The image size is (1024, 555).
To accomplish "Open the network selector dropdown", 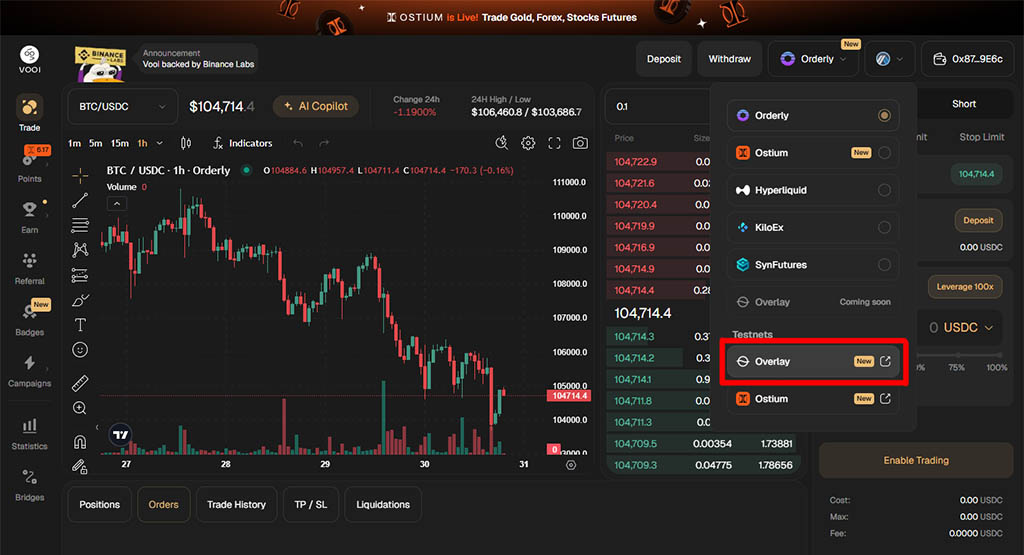I will pyautogui.click(x=889, y=59).
